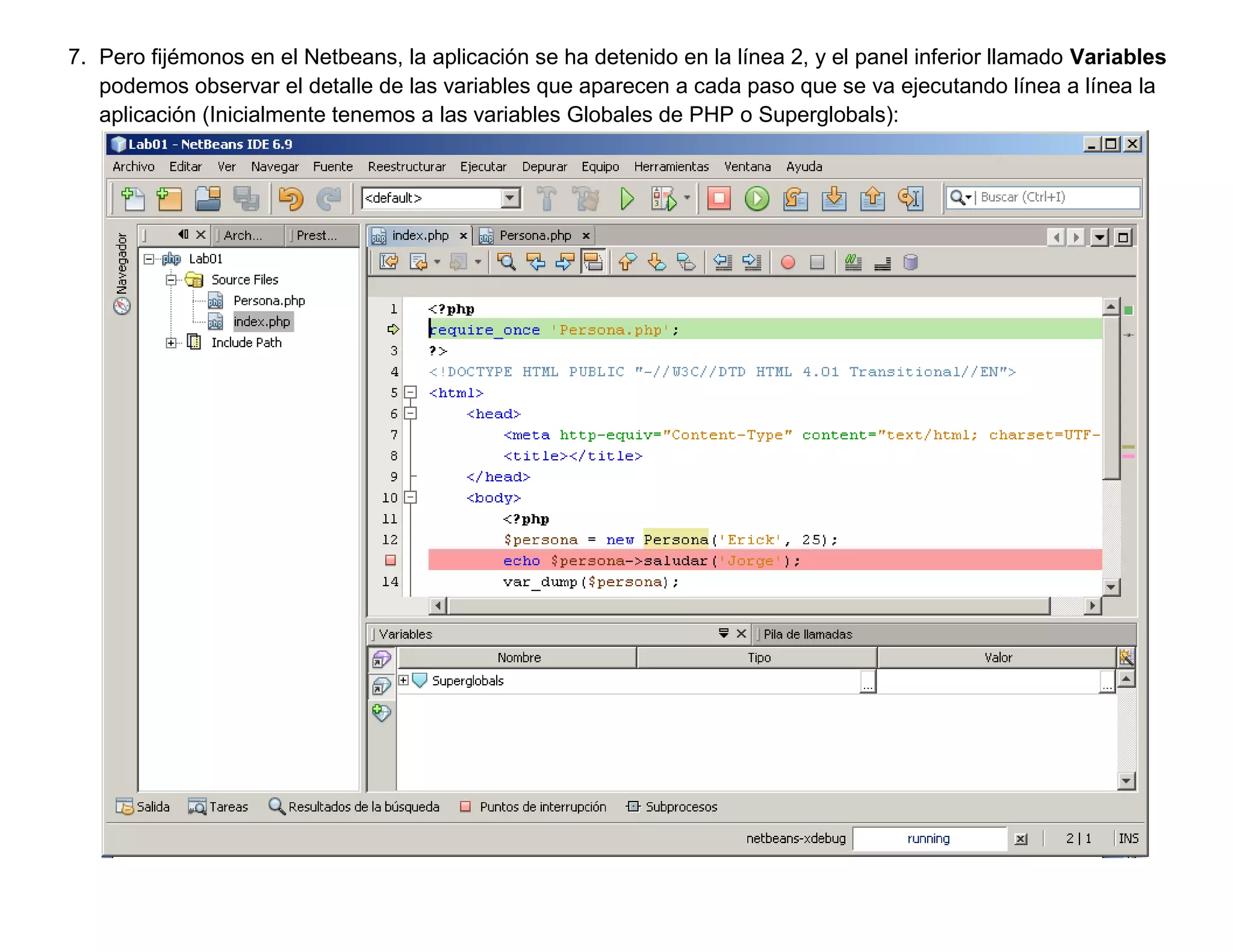Collapse the Lab01 project node
1233x952 pixels.
tap(148, 259)
